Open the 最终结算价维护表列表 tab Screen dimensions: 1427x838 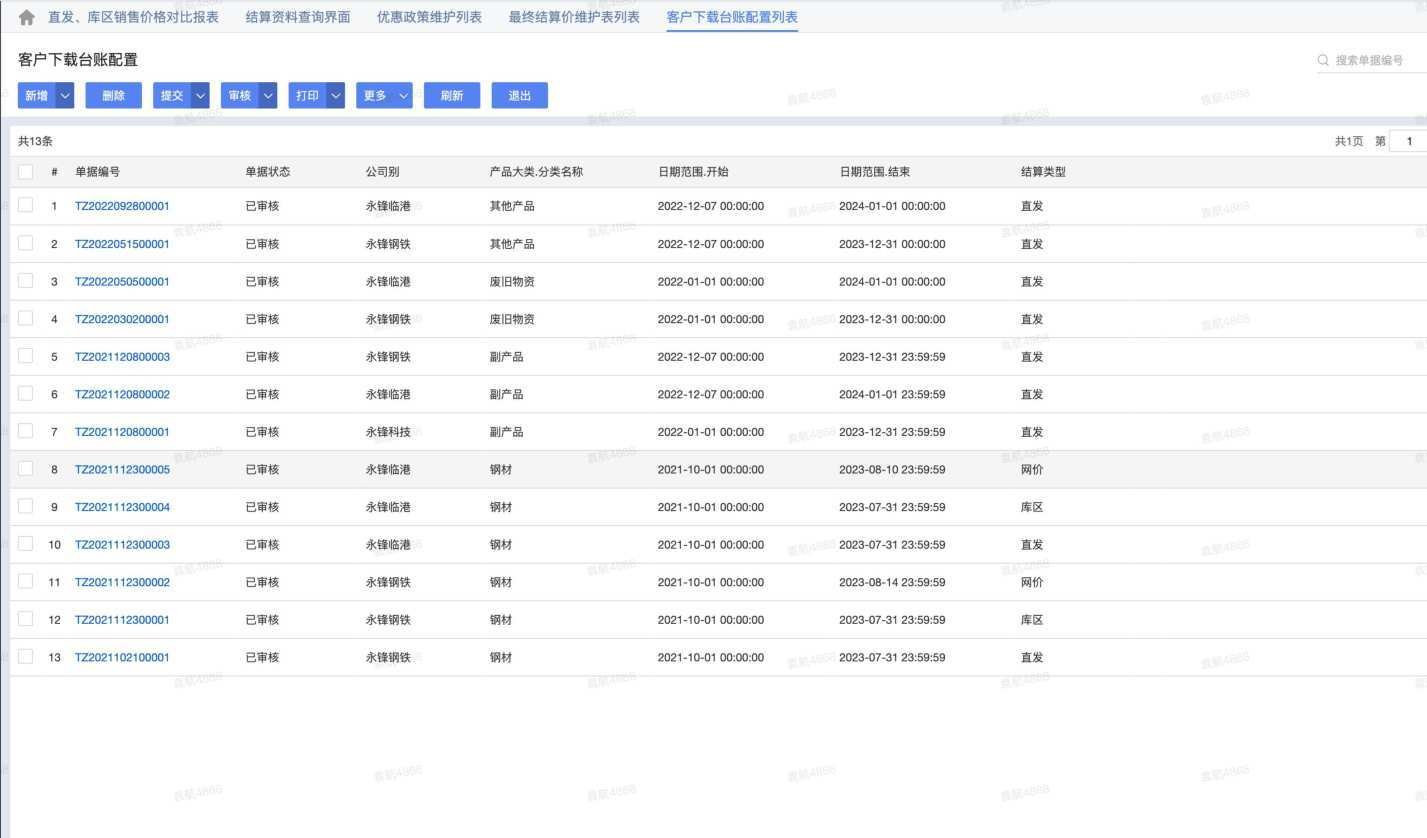574,17
